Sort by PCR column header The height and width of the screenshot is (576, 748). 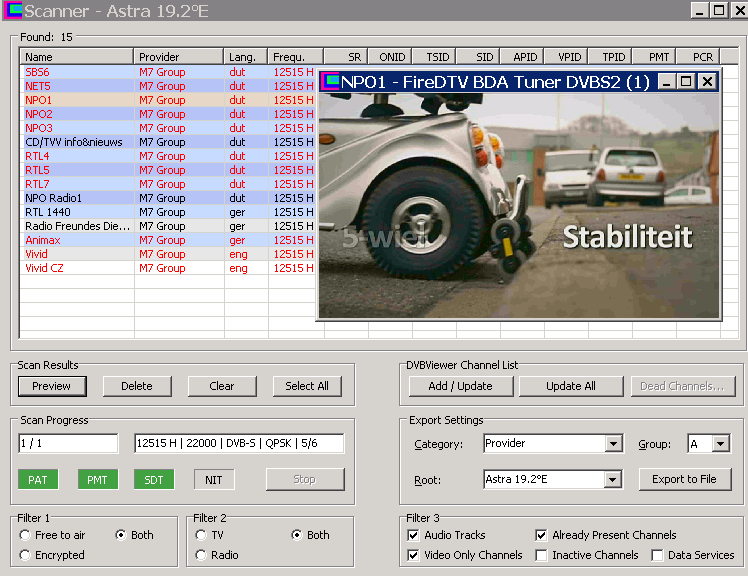[698, 57]
